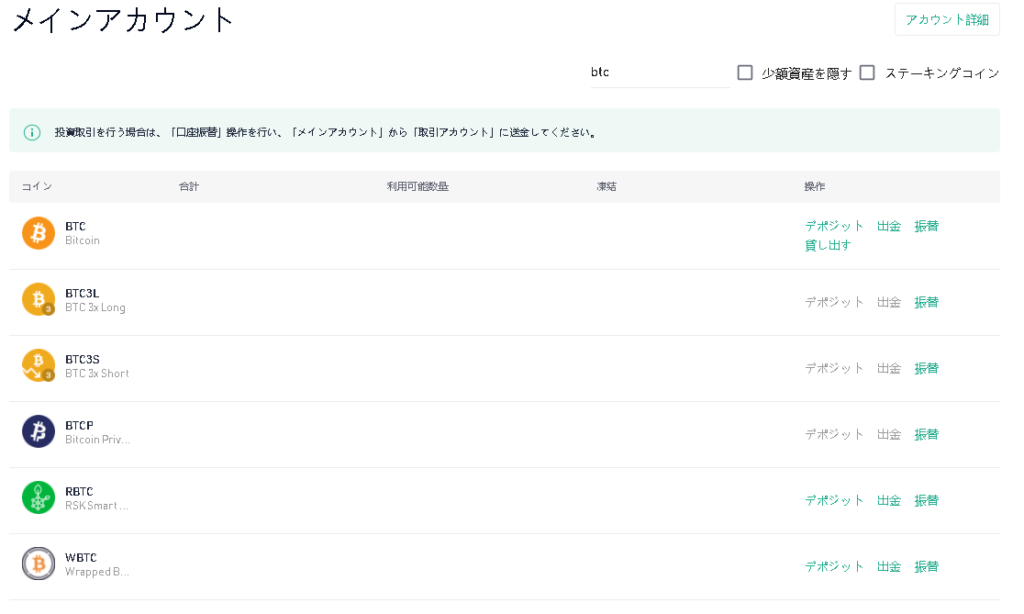Image resolution: width=1024 pixels, height=614 pixels.
Task: Click the 操作 column header
Action: coord(814,186)
